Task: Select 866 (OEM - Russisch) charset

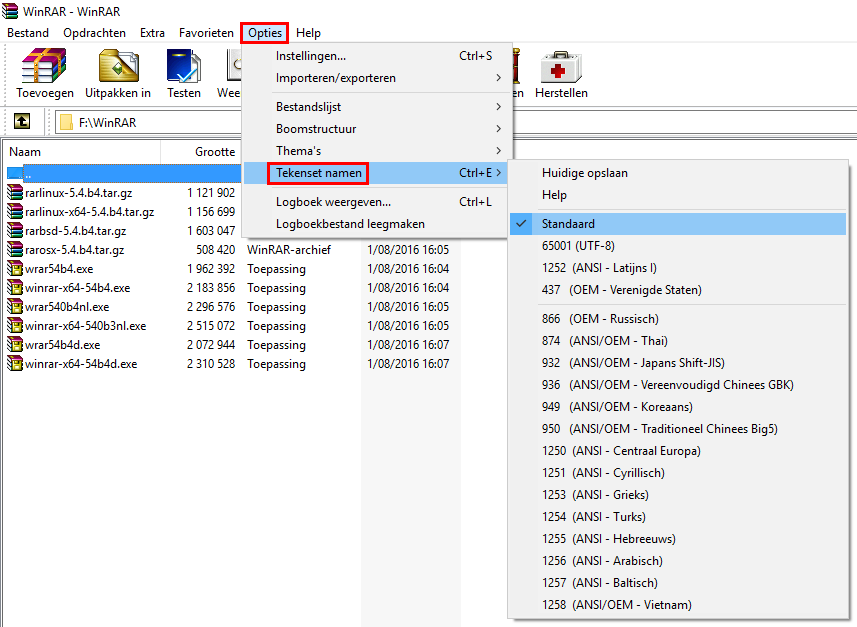Action: [678, 319]
